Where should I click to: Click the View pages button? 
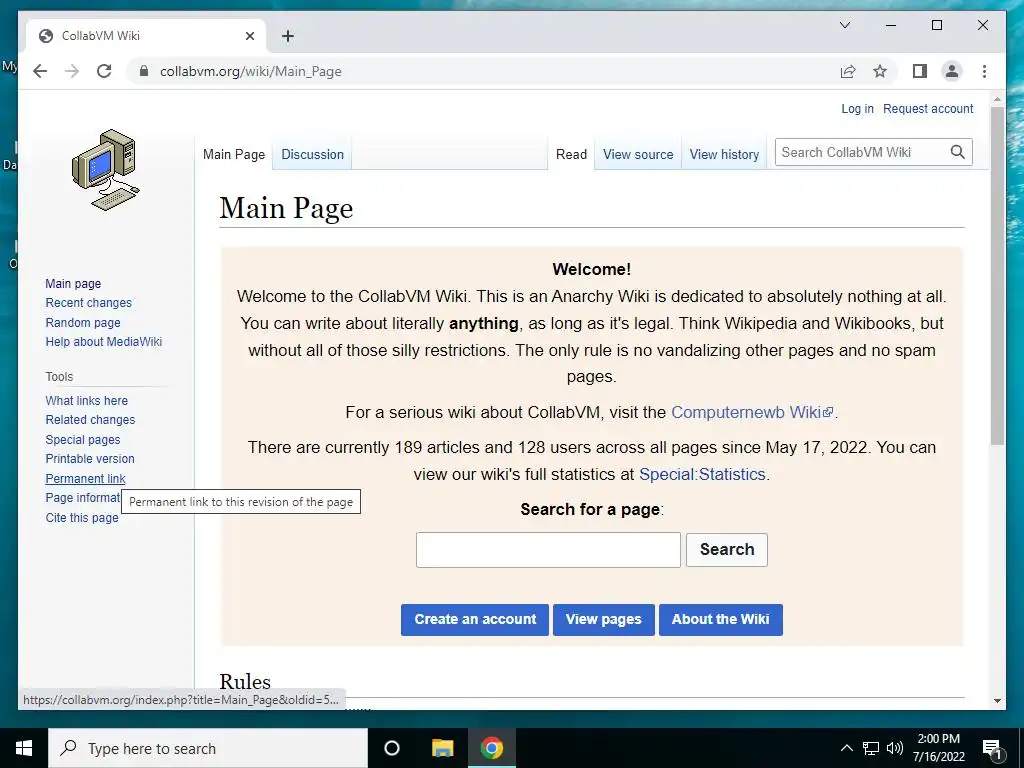click(603, 619)
